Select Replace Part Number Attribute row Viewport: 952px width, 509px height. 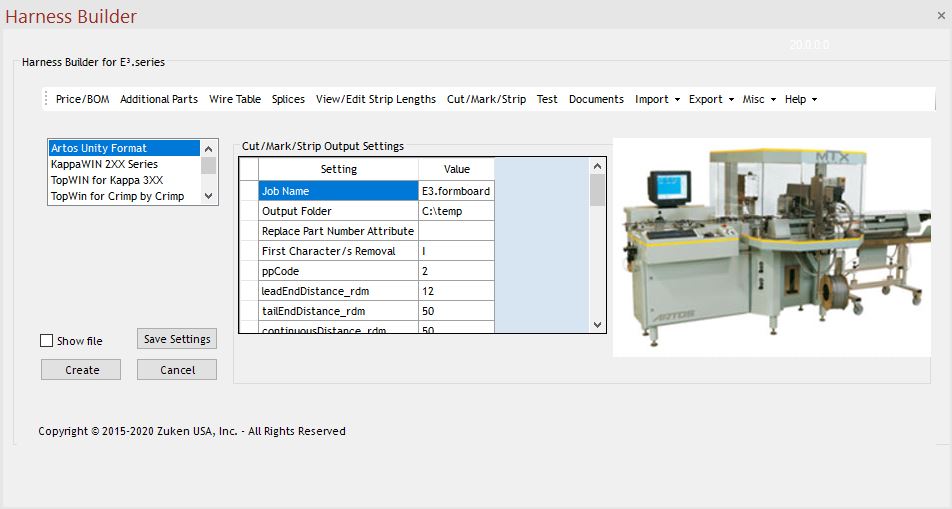coord(338,231)
